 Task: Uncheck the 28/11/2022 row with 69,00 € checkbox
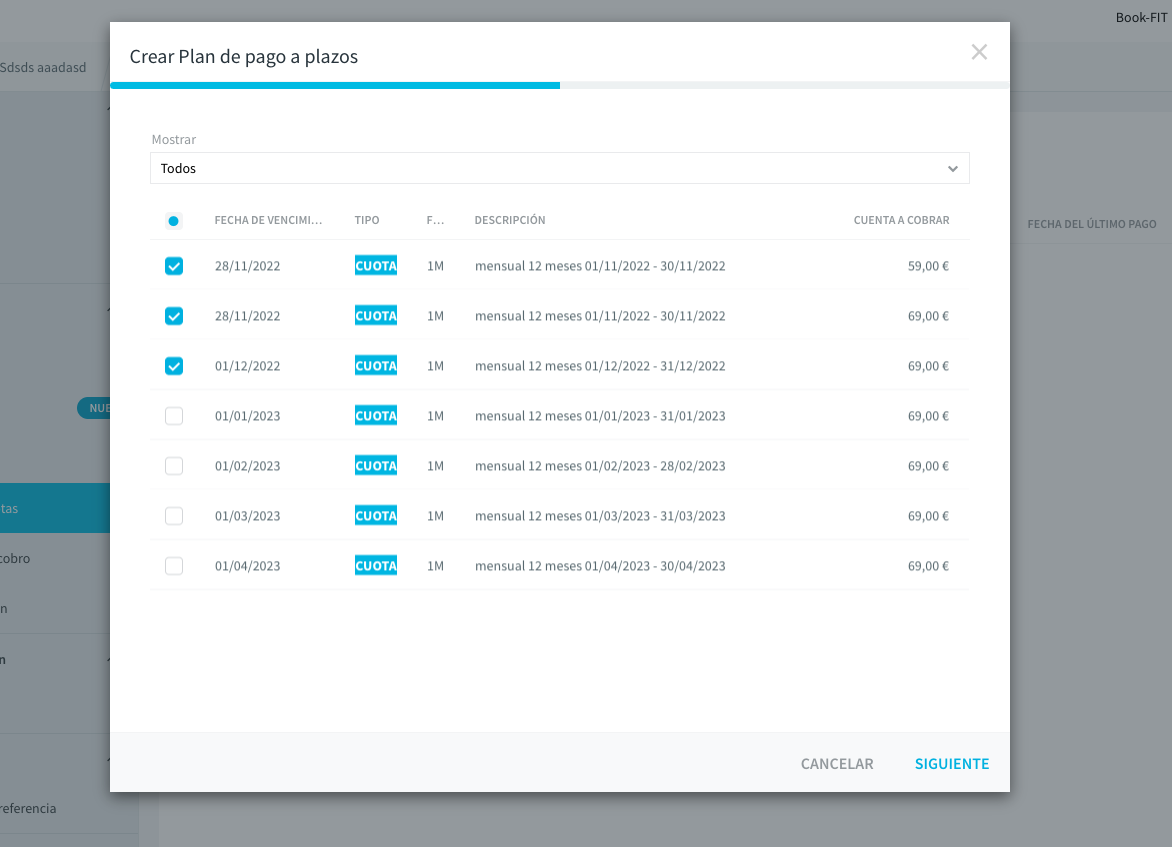click(x=173, y=316)
